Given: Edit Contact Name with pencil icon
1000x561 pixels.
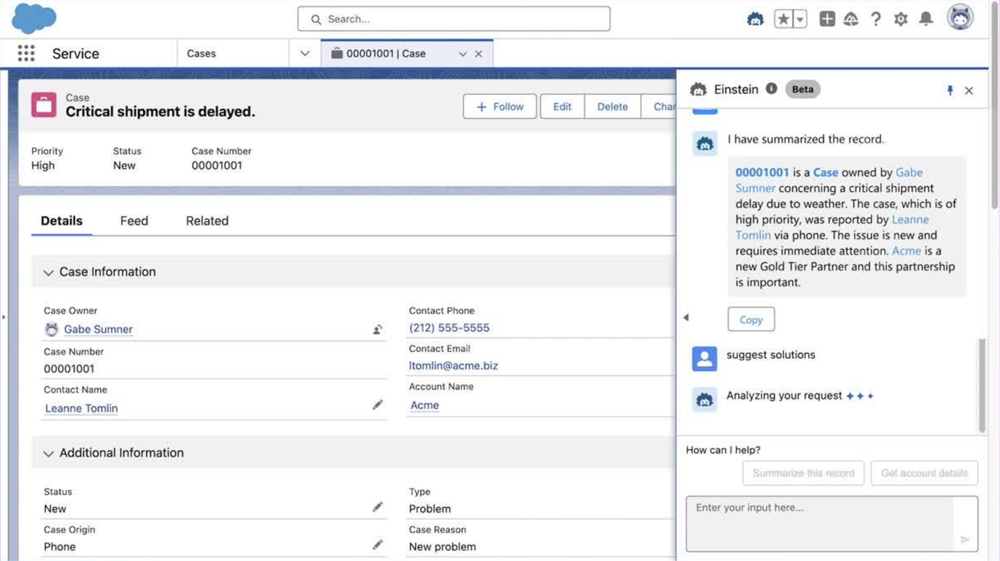Looking at the screenshot, I should [378, 405].
